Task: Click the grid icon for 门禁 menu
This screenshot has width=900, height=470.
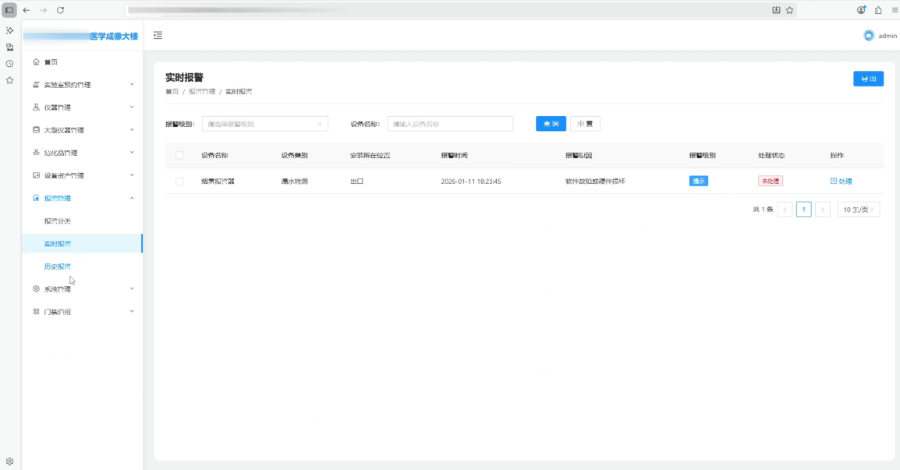Action: (x=36, y=312)
